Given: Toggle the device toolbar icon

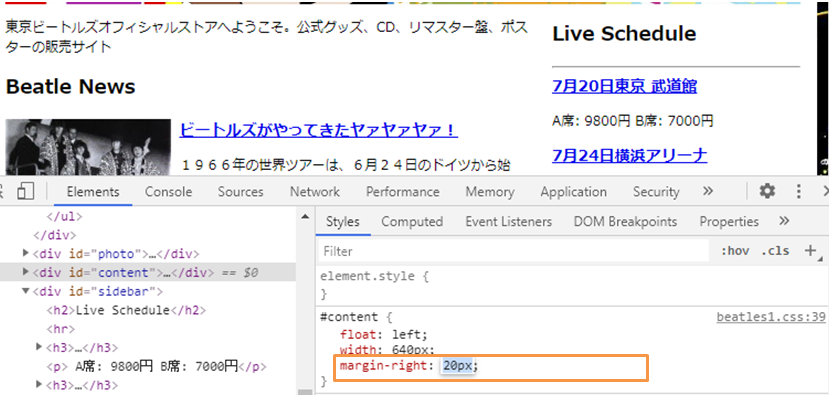Looking at the screenshot, I should (25, 191).
